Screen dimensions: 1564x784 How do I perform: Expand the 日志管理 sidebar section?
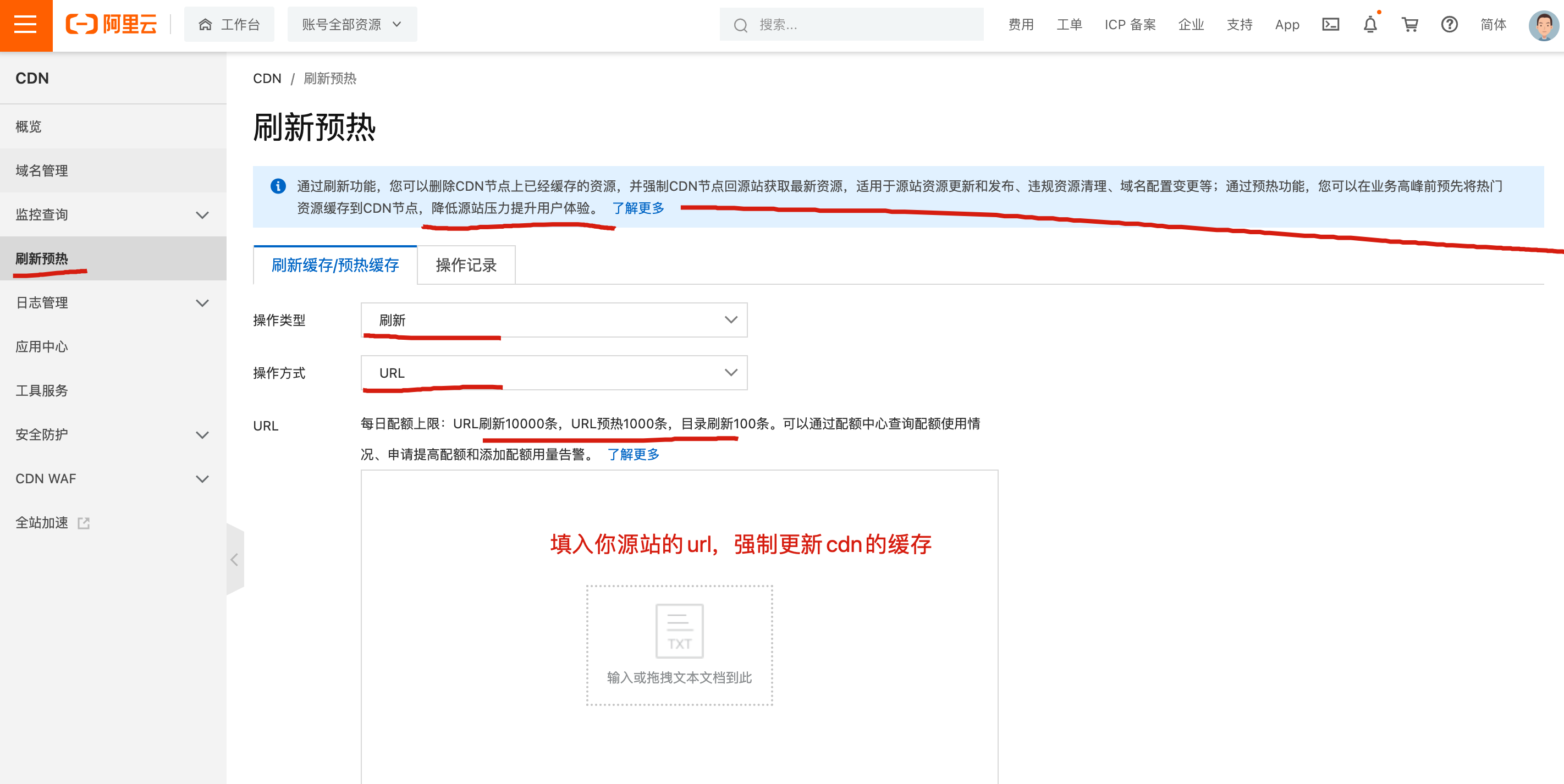click(x=113, y=303)
